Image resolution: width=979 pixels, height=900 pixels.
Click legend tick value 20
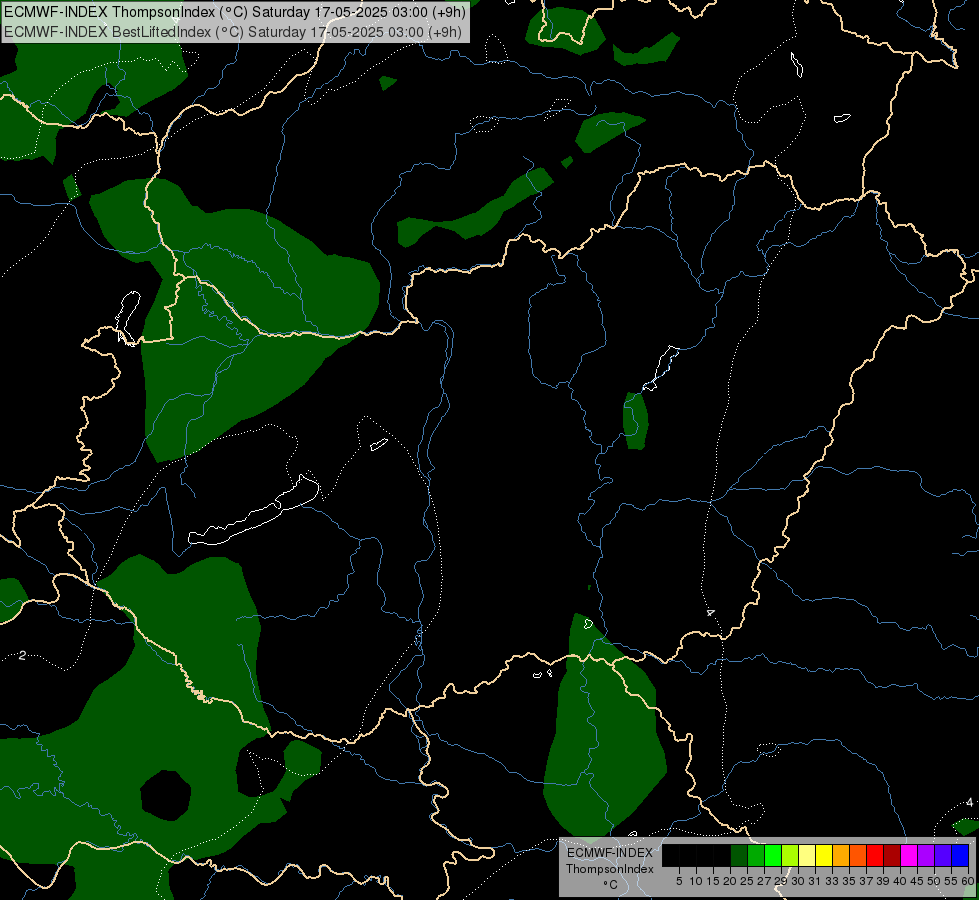(731, 881)
